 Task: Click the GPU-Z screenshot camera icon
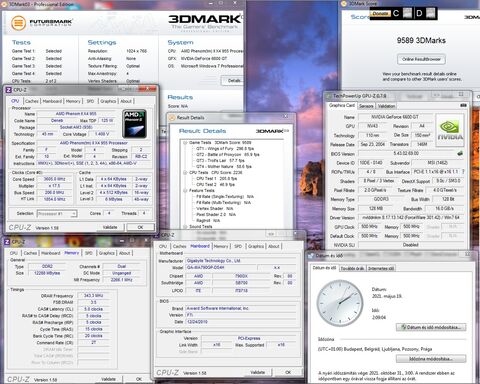pos(463,105)
